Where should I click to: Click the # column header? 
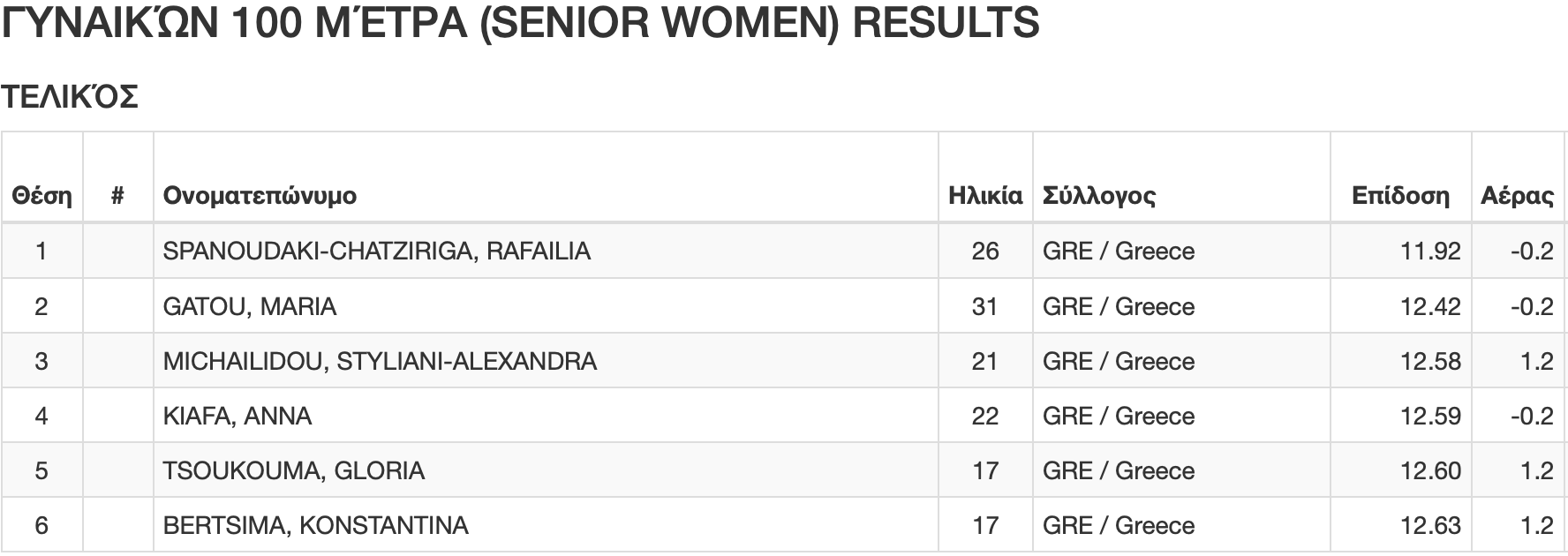117,194
